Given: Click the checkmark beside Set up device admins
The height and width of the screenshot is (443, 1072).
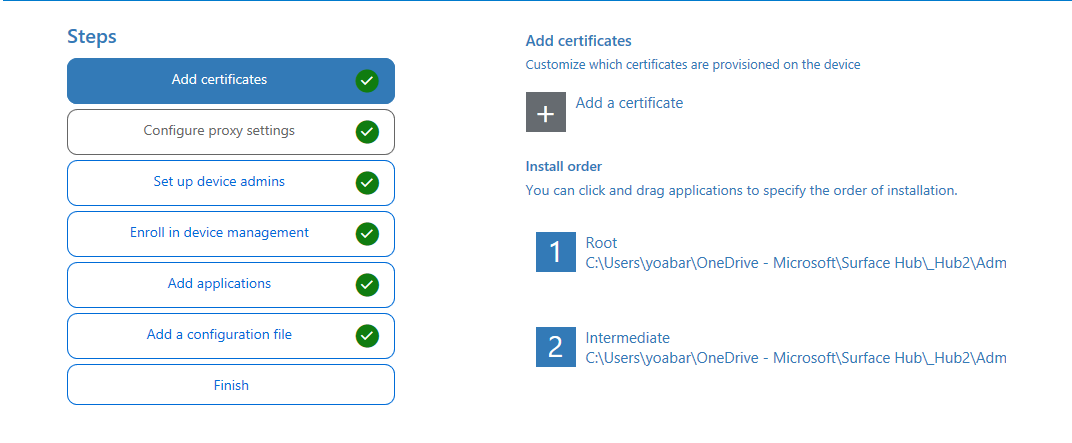Looking at the screenshot, I should [367, 182].
